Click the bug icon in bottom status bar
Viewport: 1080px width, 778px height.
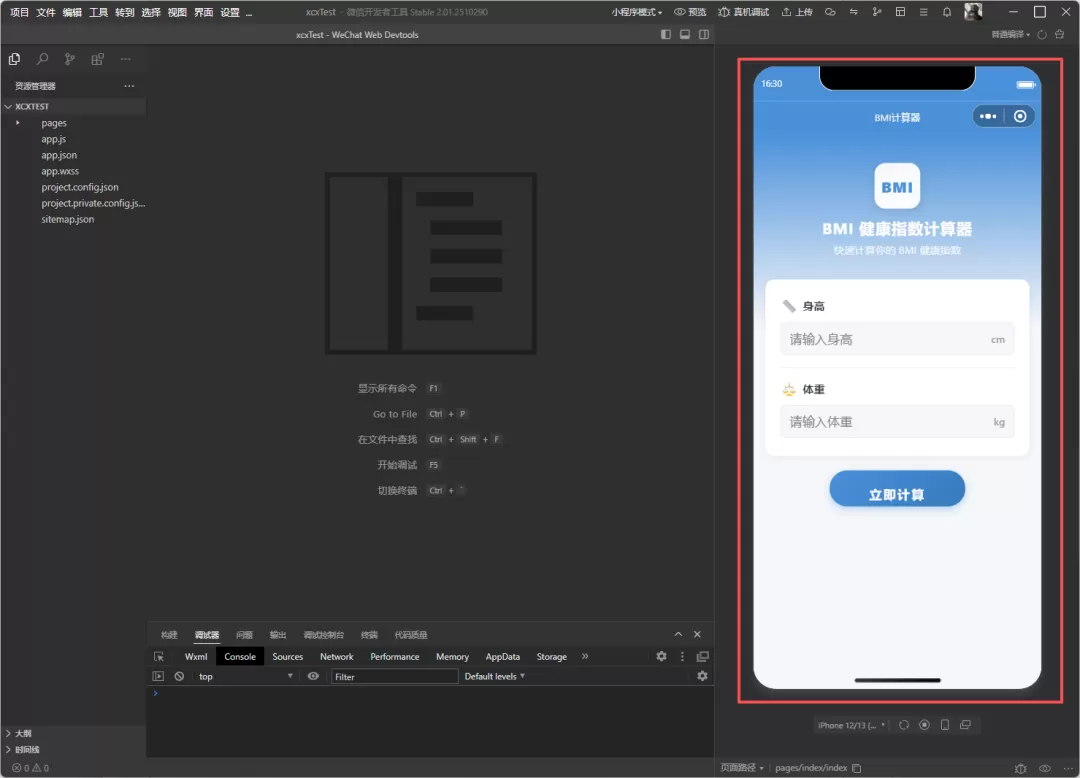pos(1021,768)
